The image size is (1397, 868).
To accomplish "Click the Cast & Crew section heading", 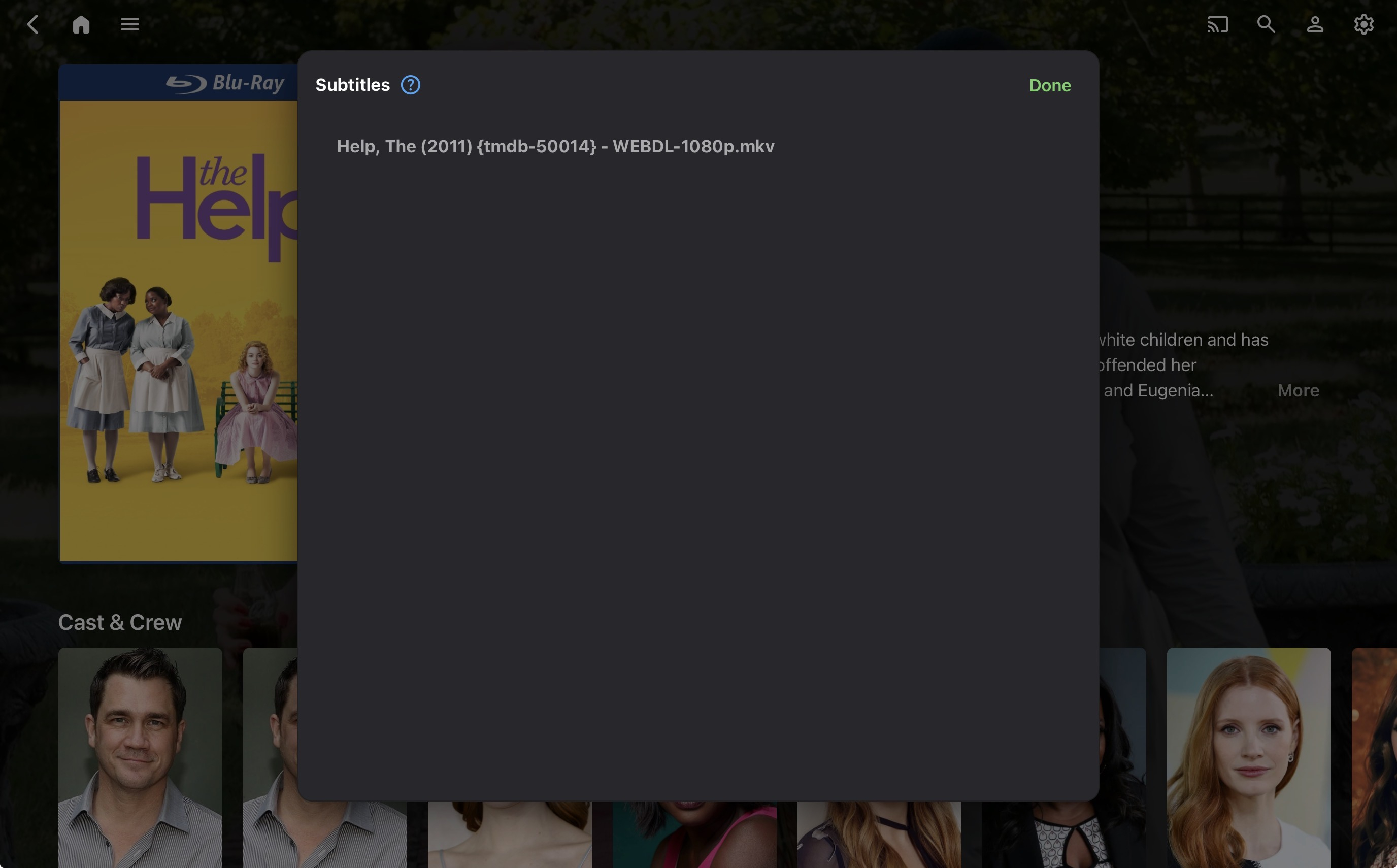I will tap(120, 622).
